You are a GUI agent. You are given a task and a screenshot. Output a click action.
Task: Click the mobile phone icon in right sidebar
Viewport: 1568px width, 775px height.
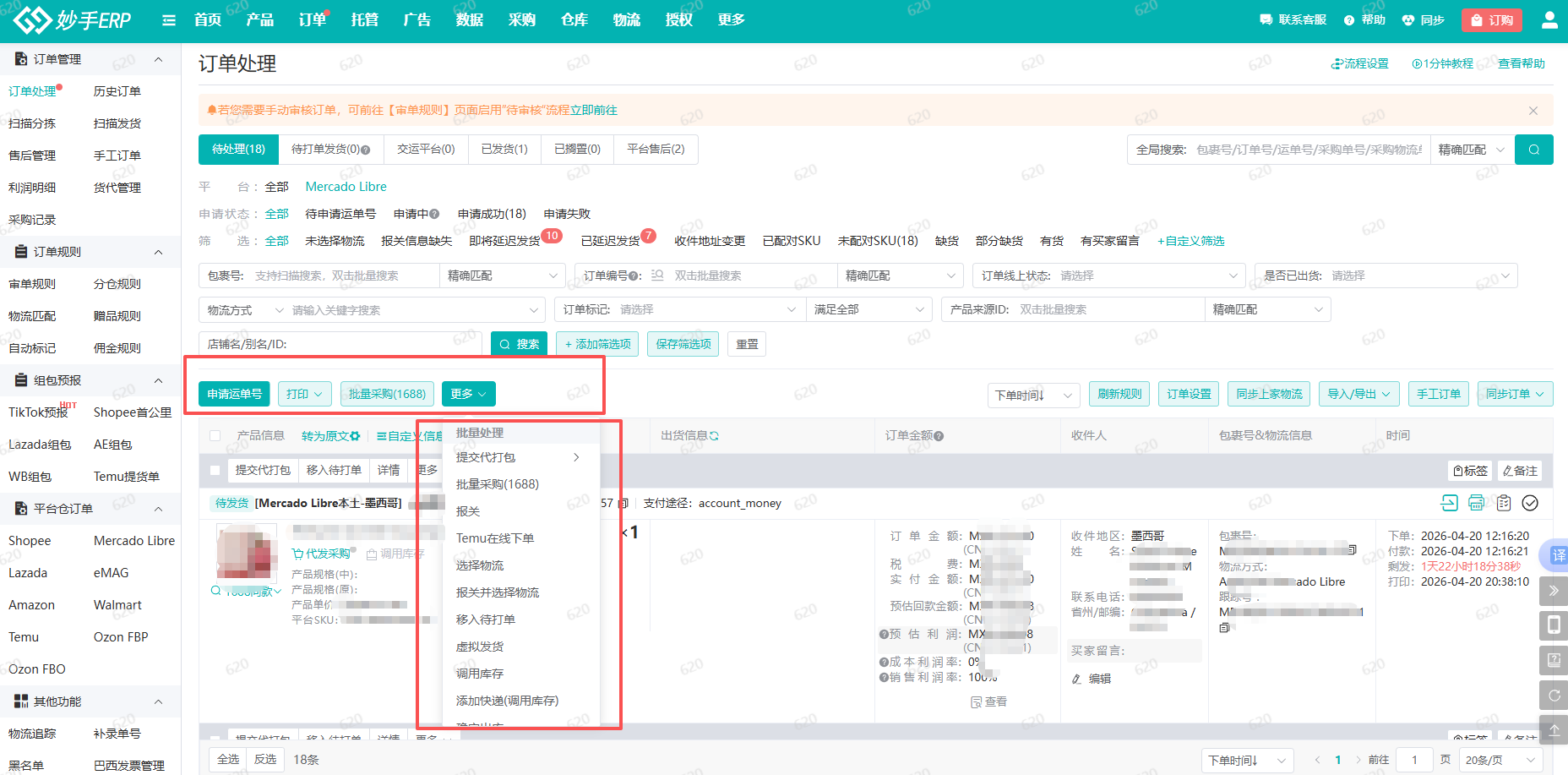[x=1554, y=625]
